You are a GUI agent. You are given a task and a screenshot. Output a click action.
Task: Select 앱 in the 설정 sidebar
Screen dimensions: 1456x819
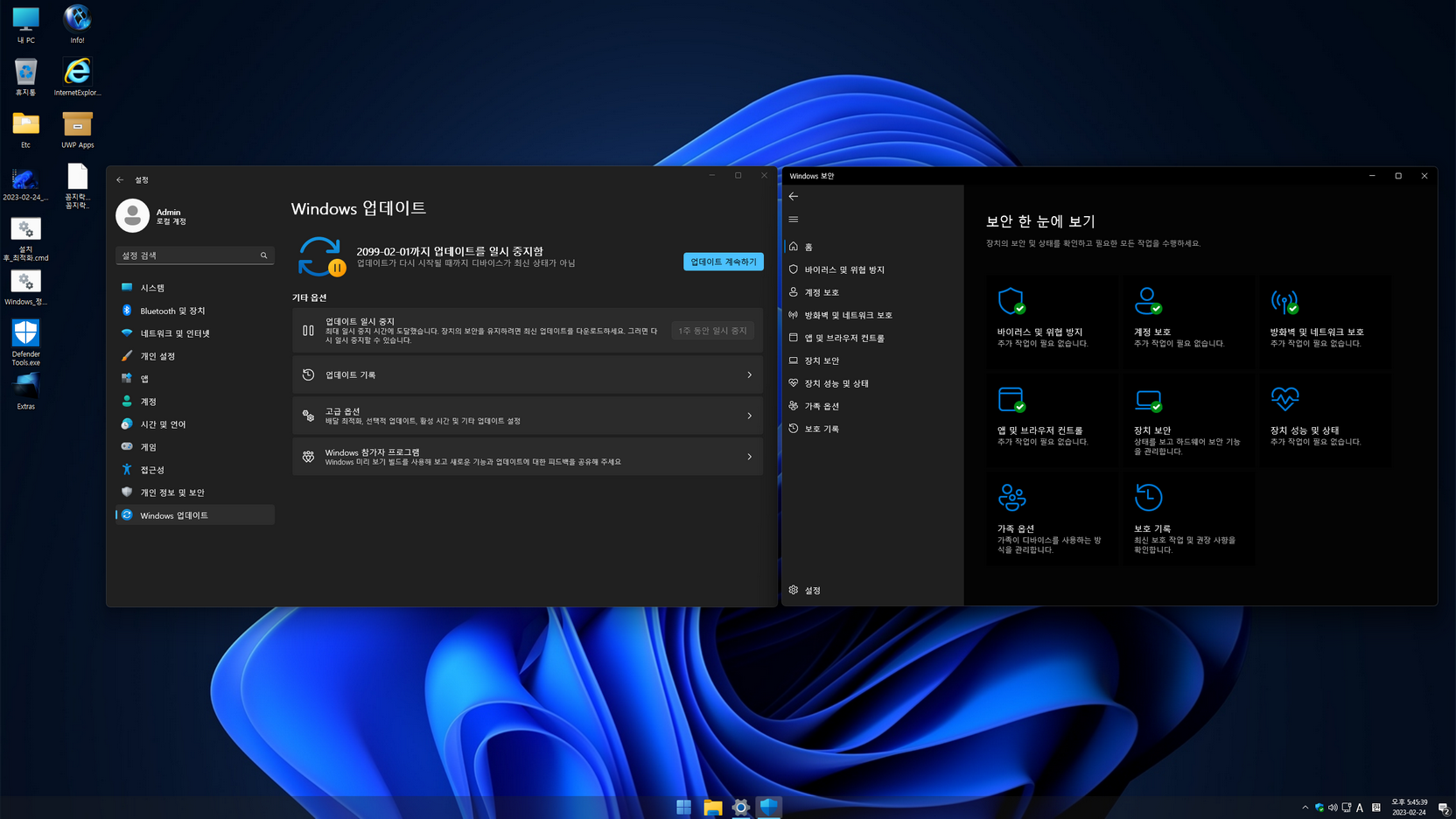point(195,379)
